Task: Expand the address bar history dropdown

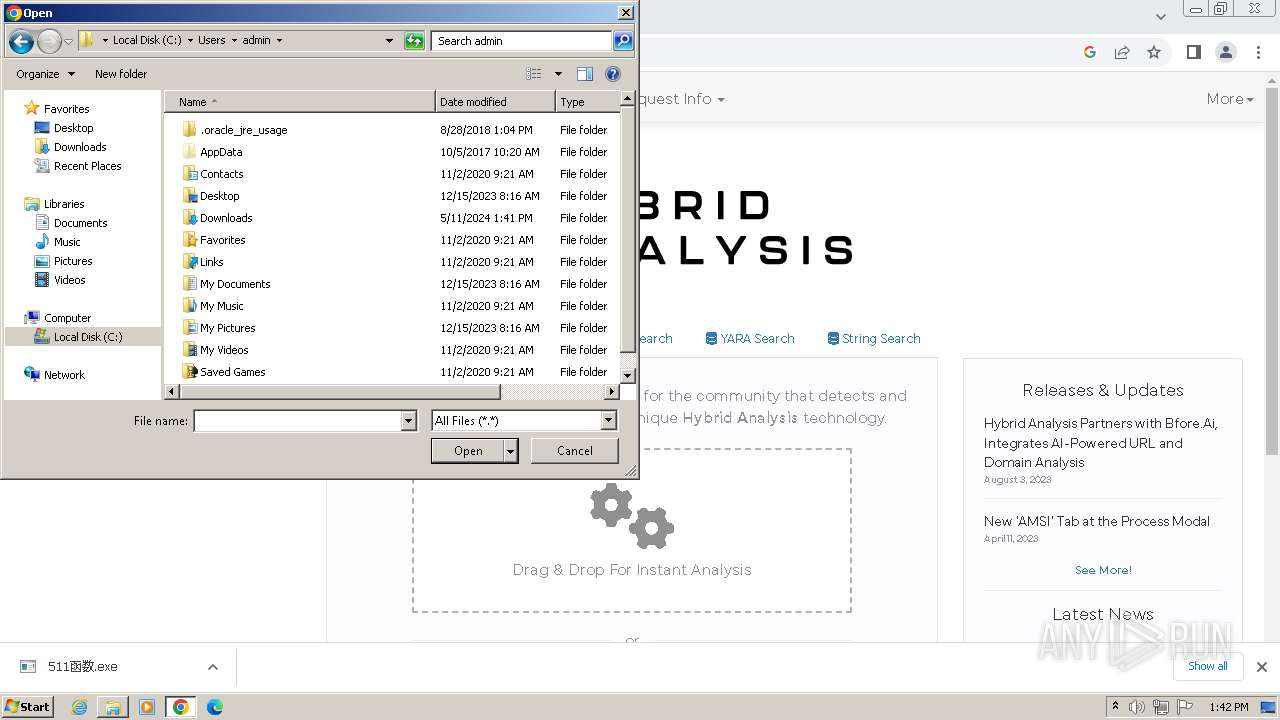Action: pyautogui.click(x=389, y=41)
